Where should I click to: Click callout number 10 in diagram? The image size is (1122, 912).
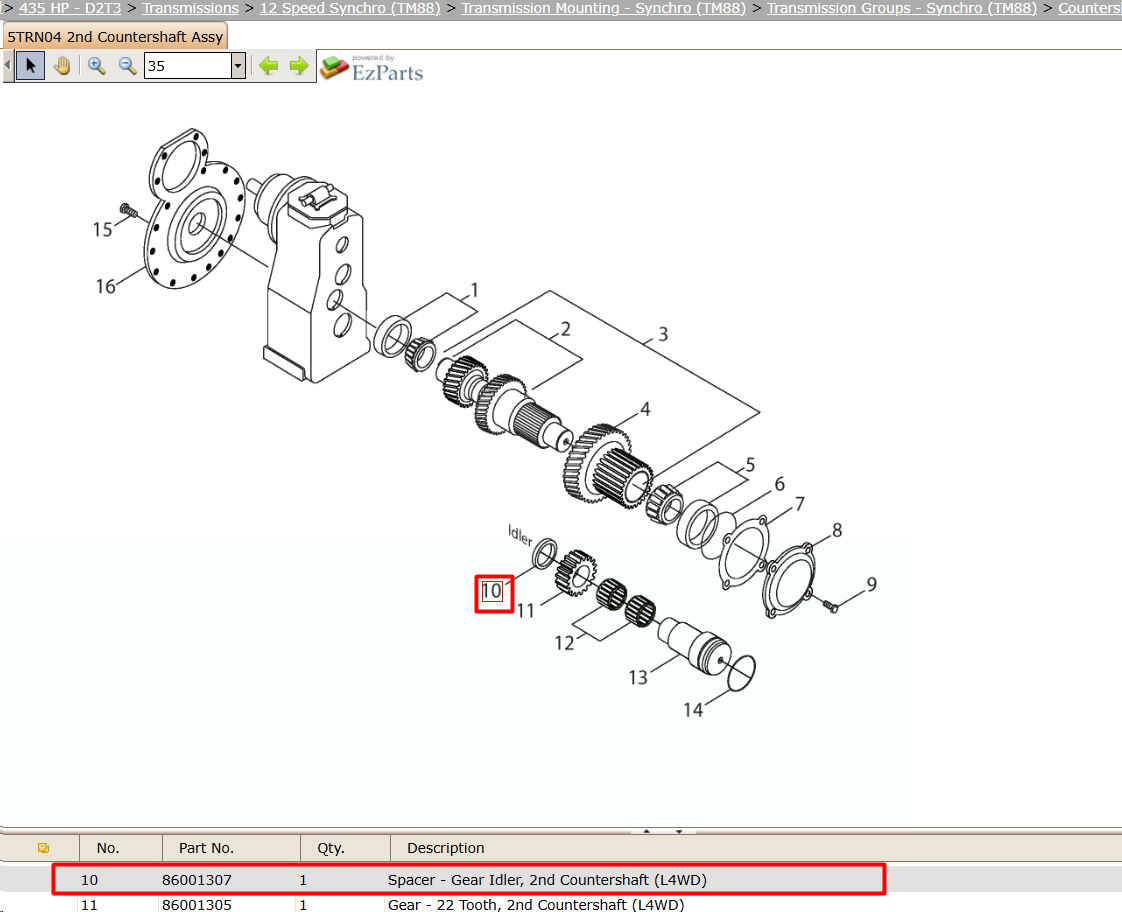tap(492, 592)
